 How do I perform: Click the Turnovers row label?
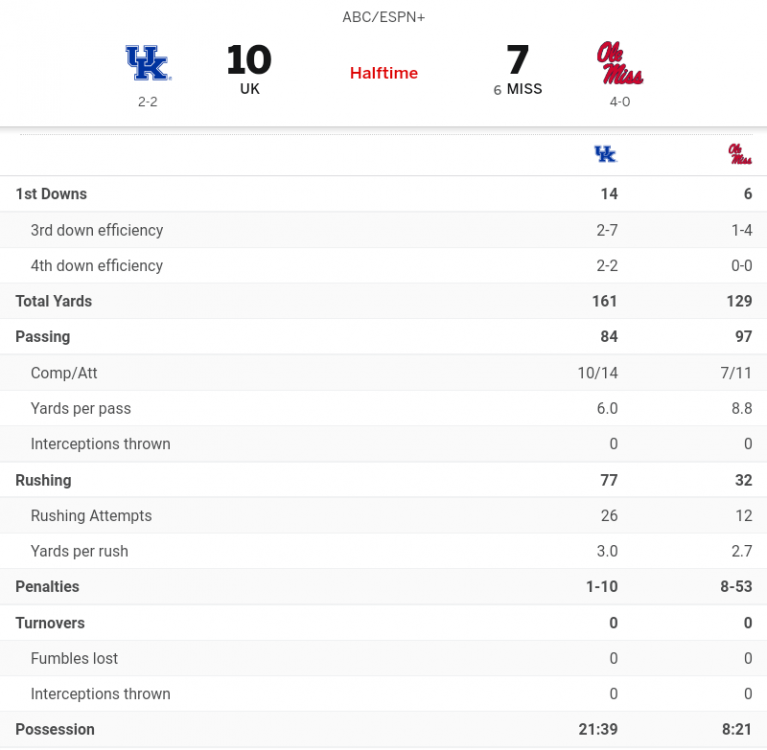(x=50, y=623)
